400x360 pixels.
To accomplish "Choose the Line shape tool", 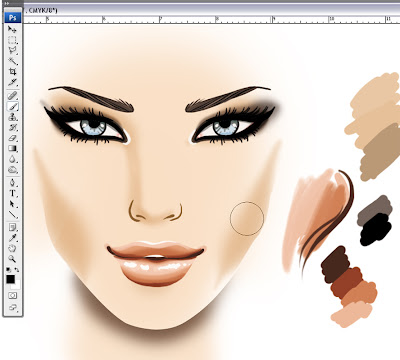I will pos(12,214).
